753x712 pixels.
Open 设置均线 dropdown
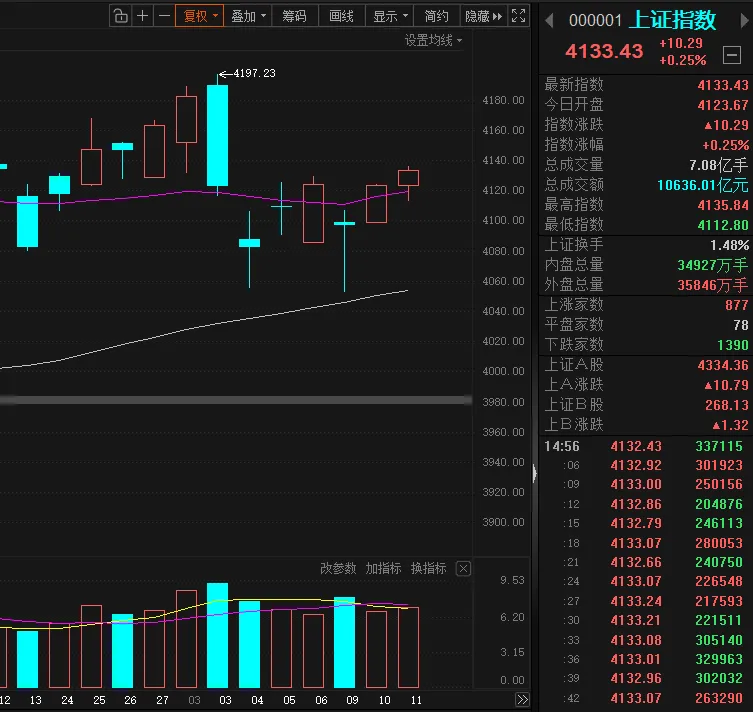click(433, 40)
